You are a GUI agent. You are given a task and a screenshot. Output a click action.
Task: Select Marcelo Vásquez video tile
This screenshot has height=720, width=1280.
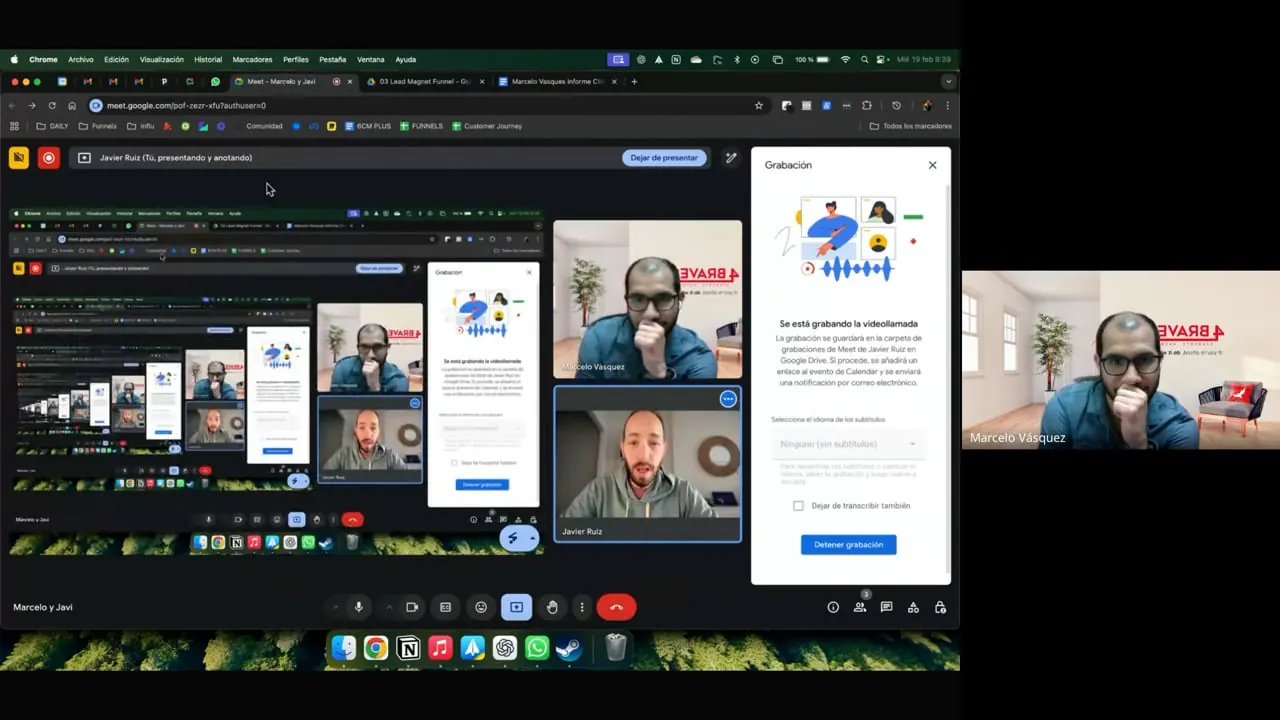(648, 299)
